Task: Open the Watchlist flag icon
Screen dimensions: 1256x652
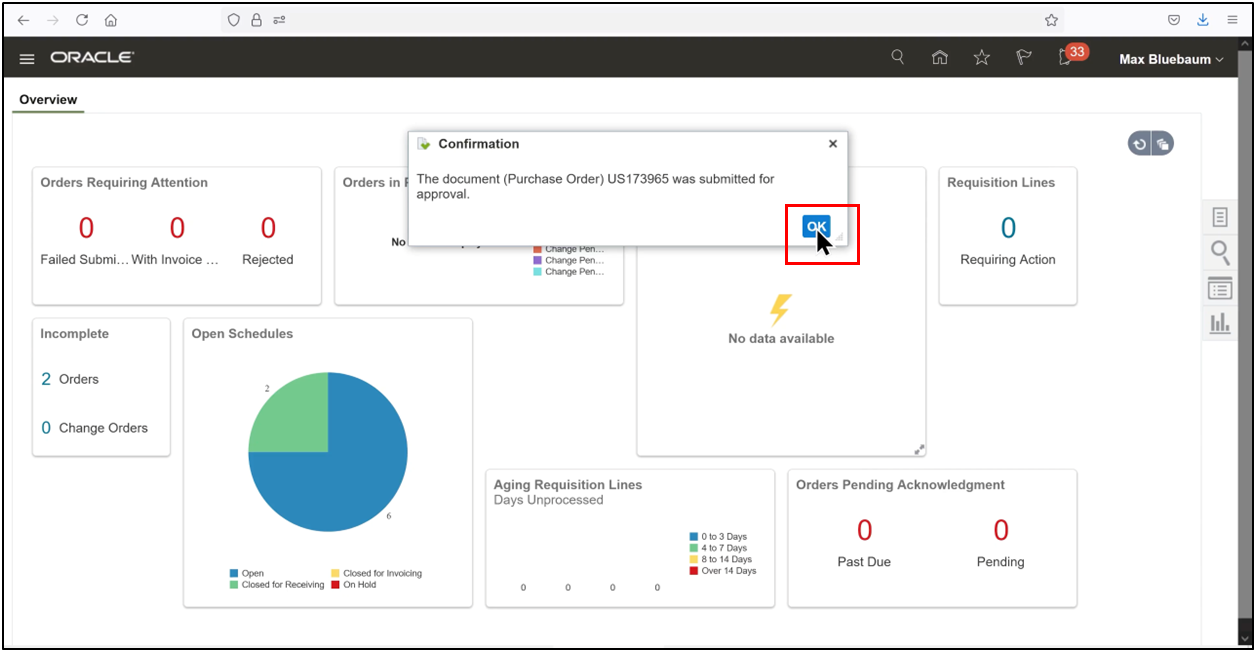Action: 1023,57
